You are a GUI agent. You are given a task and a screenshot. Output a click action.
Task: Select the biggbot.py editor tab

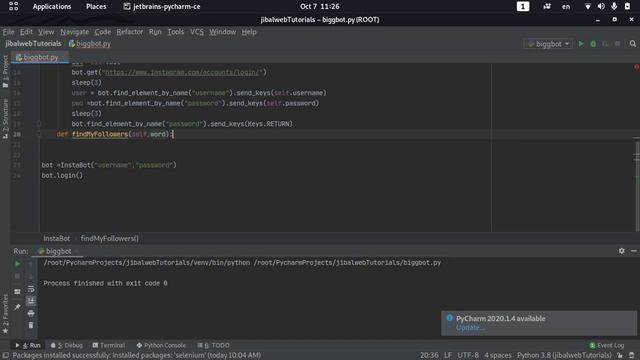coord(40,58)
